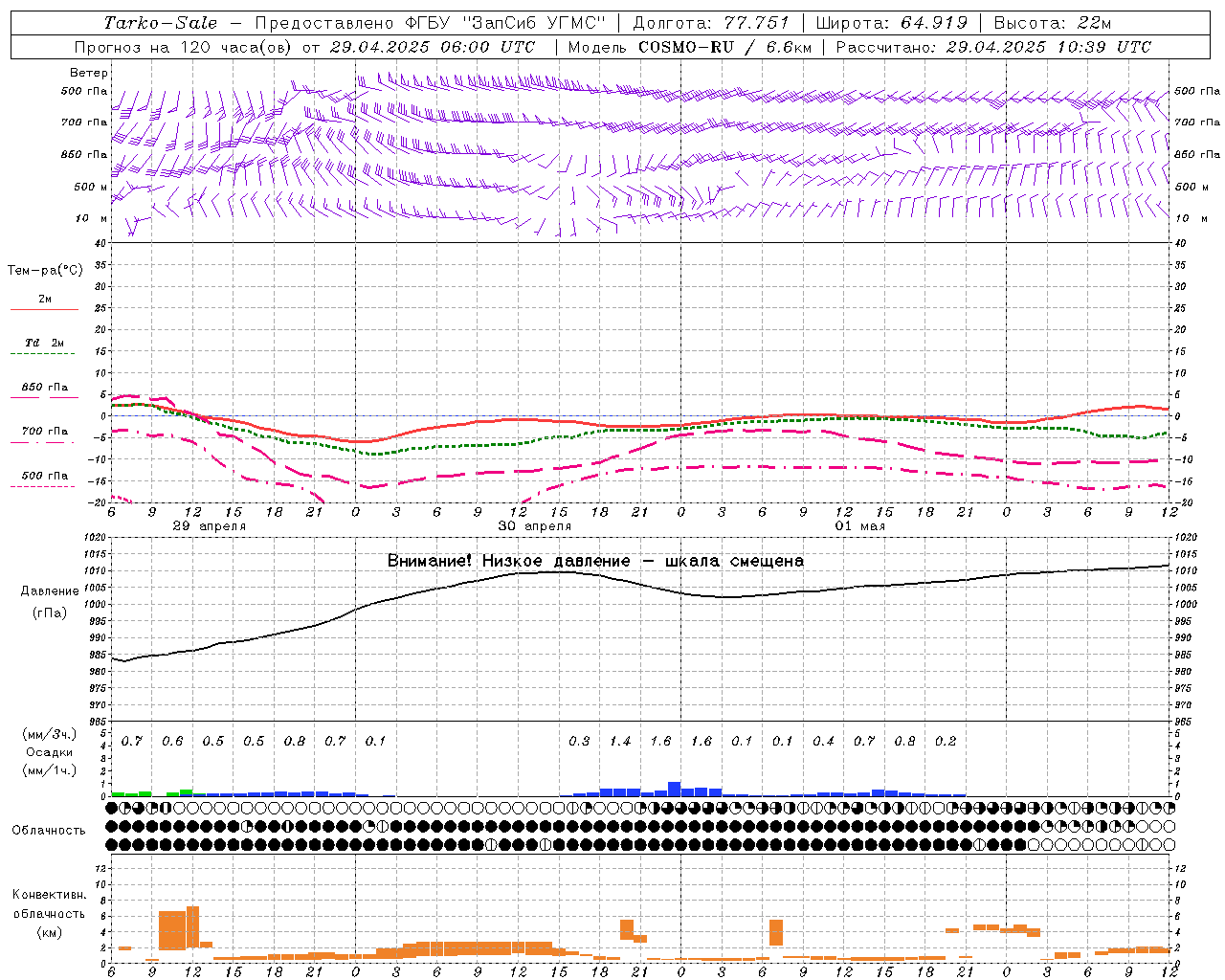Screen dimensions: 1225x980
Task: Select the Осадки precipitation label
Action: click(x=49, y=752)
